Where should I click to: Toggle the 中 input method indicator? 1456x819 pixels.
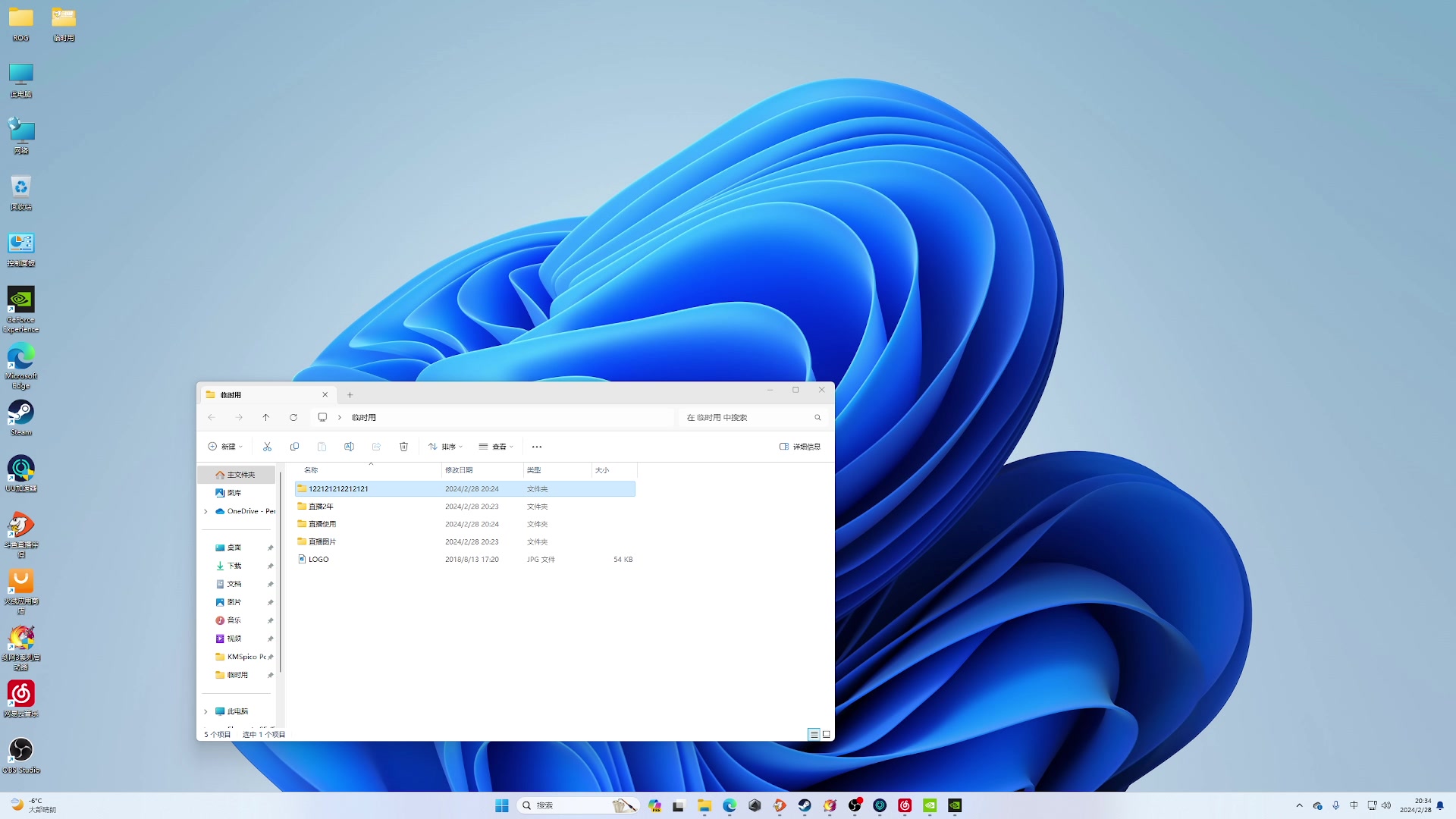(1354, 805)
